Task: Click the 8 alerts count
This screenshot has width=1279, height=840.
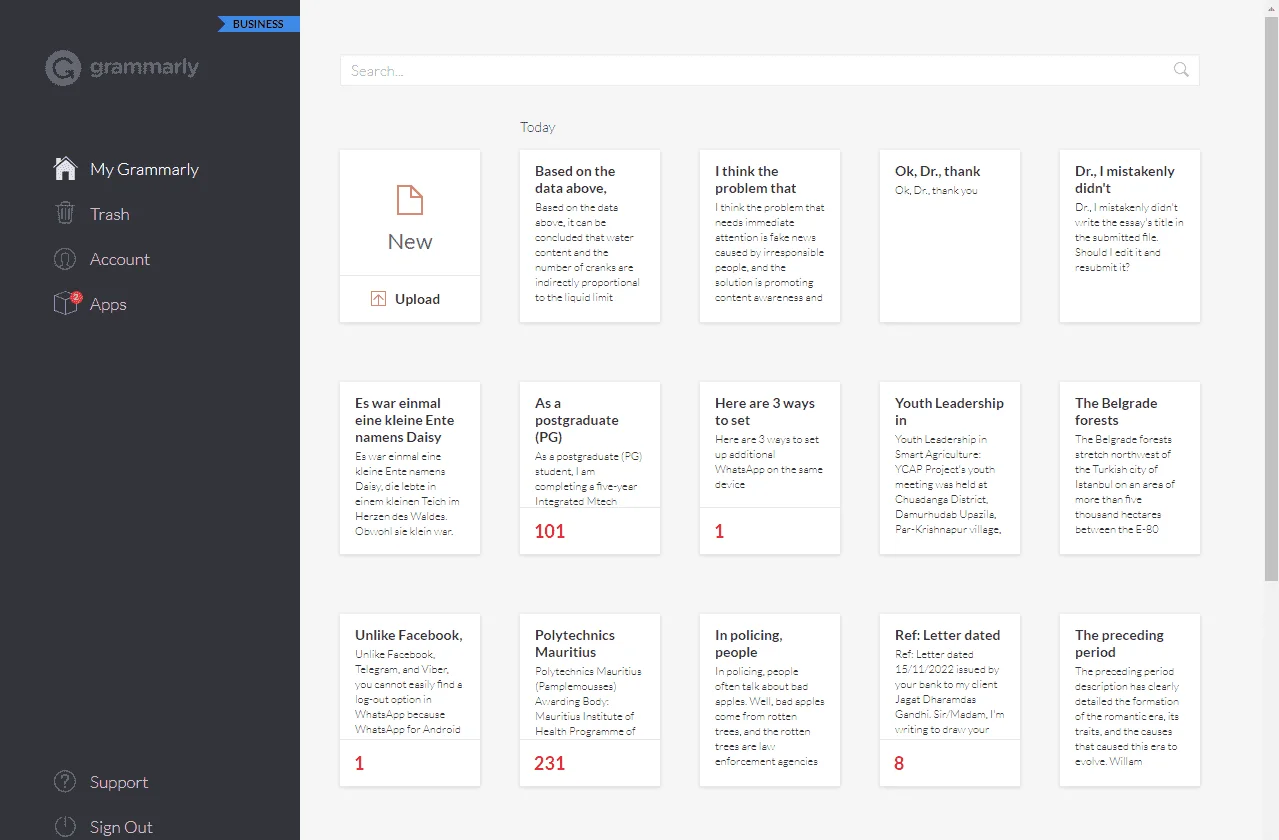Action: tap(899, 763)
